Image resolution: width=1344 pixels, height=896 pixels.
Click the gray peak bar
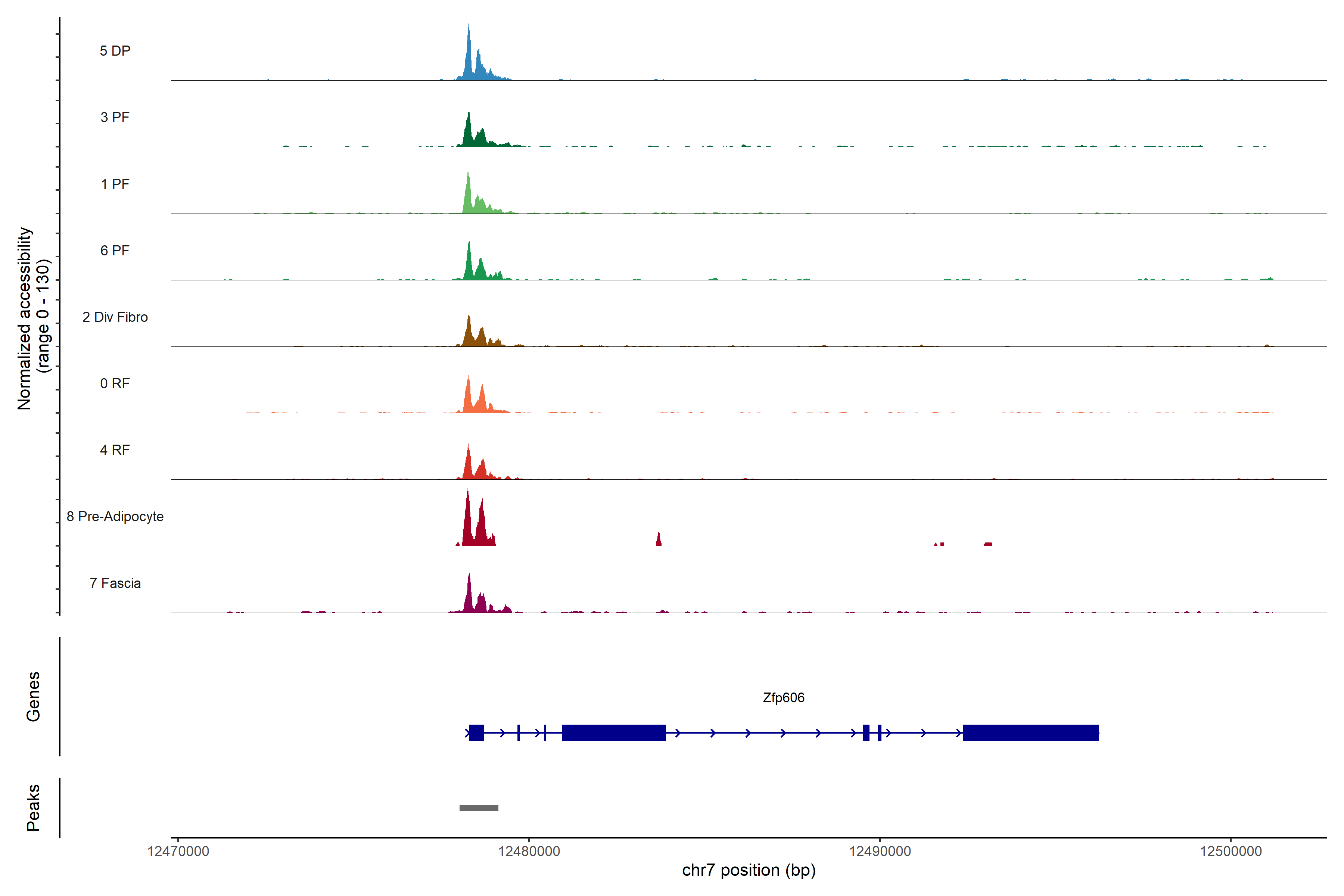[x=478, y=808]
